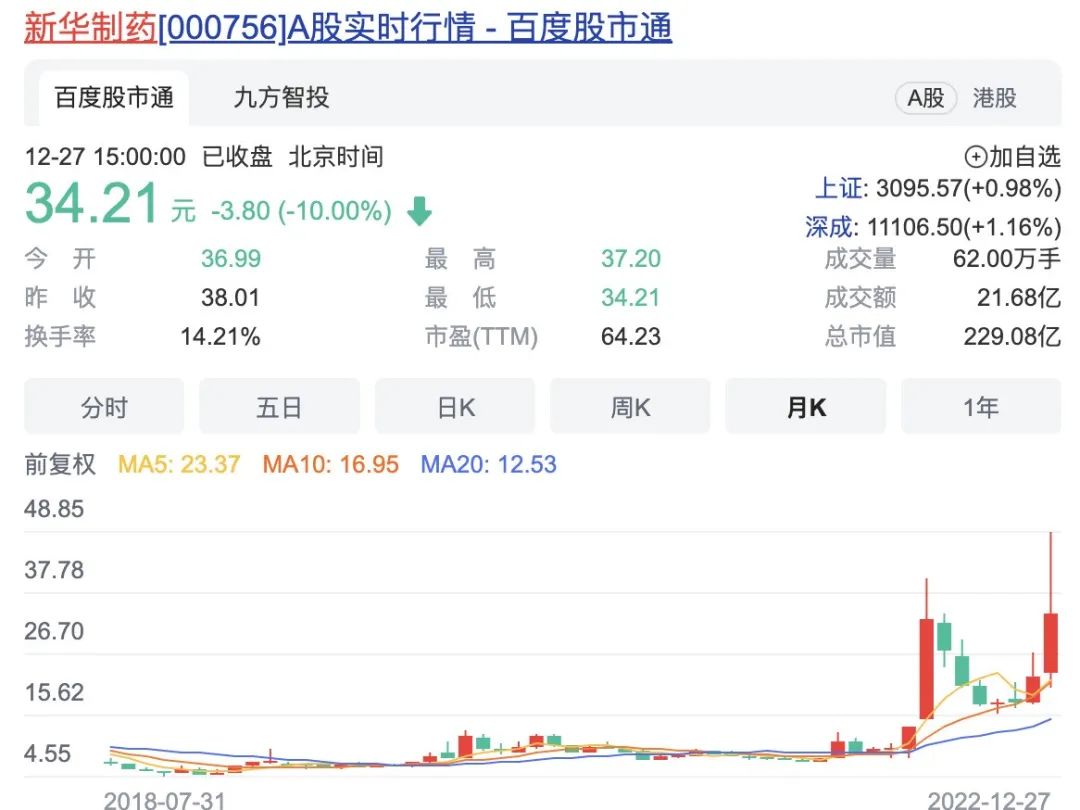1080x810 pixels.
Task: Open the 新华制药 A股实时行情 title link
Action: coord(348,28)
